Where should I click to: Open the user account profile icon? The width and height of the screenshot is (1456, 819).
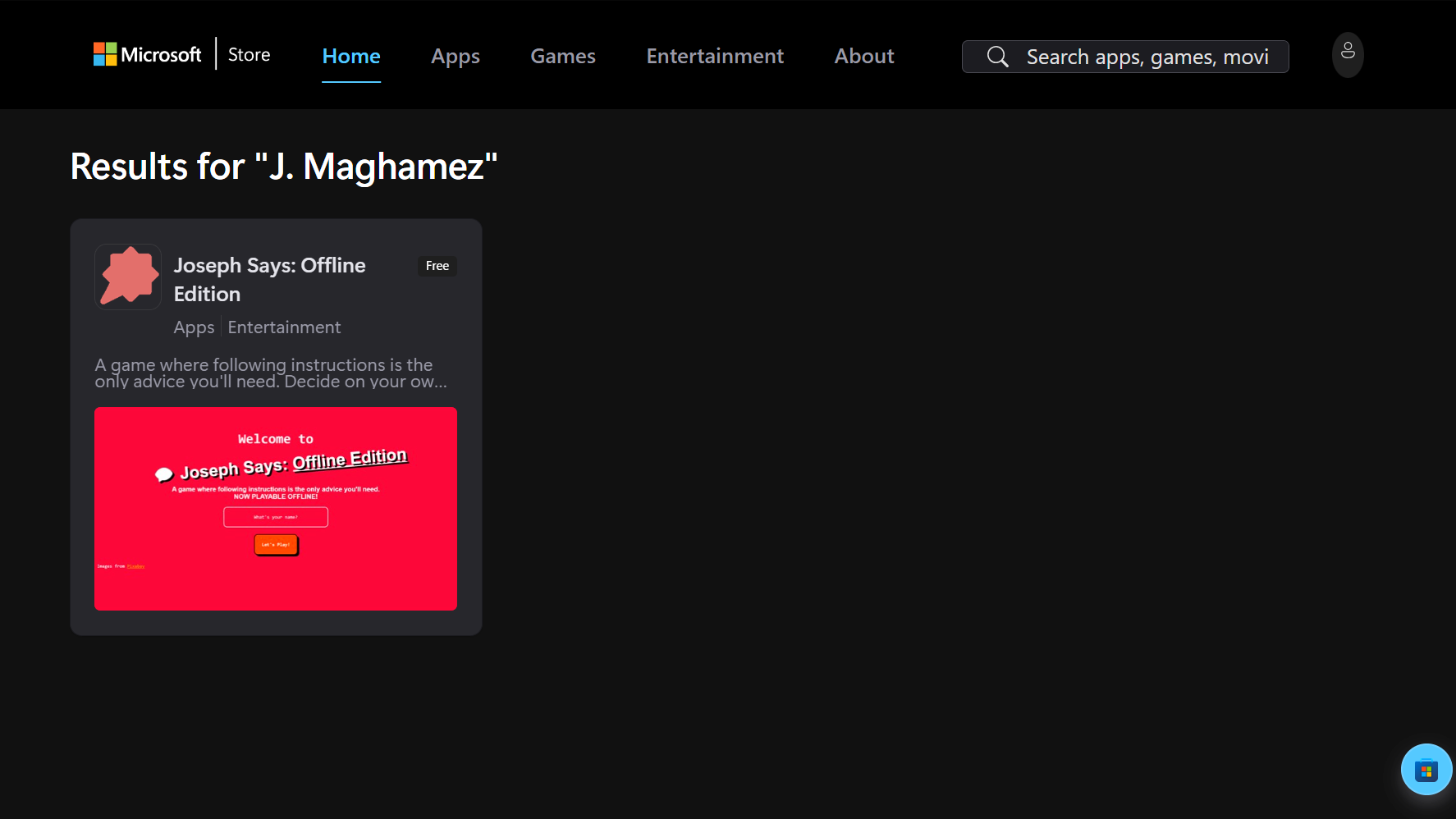1348,54
